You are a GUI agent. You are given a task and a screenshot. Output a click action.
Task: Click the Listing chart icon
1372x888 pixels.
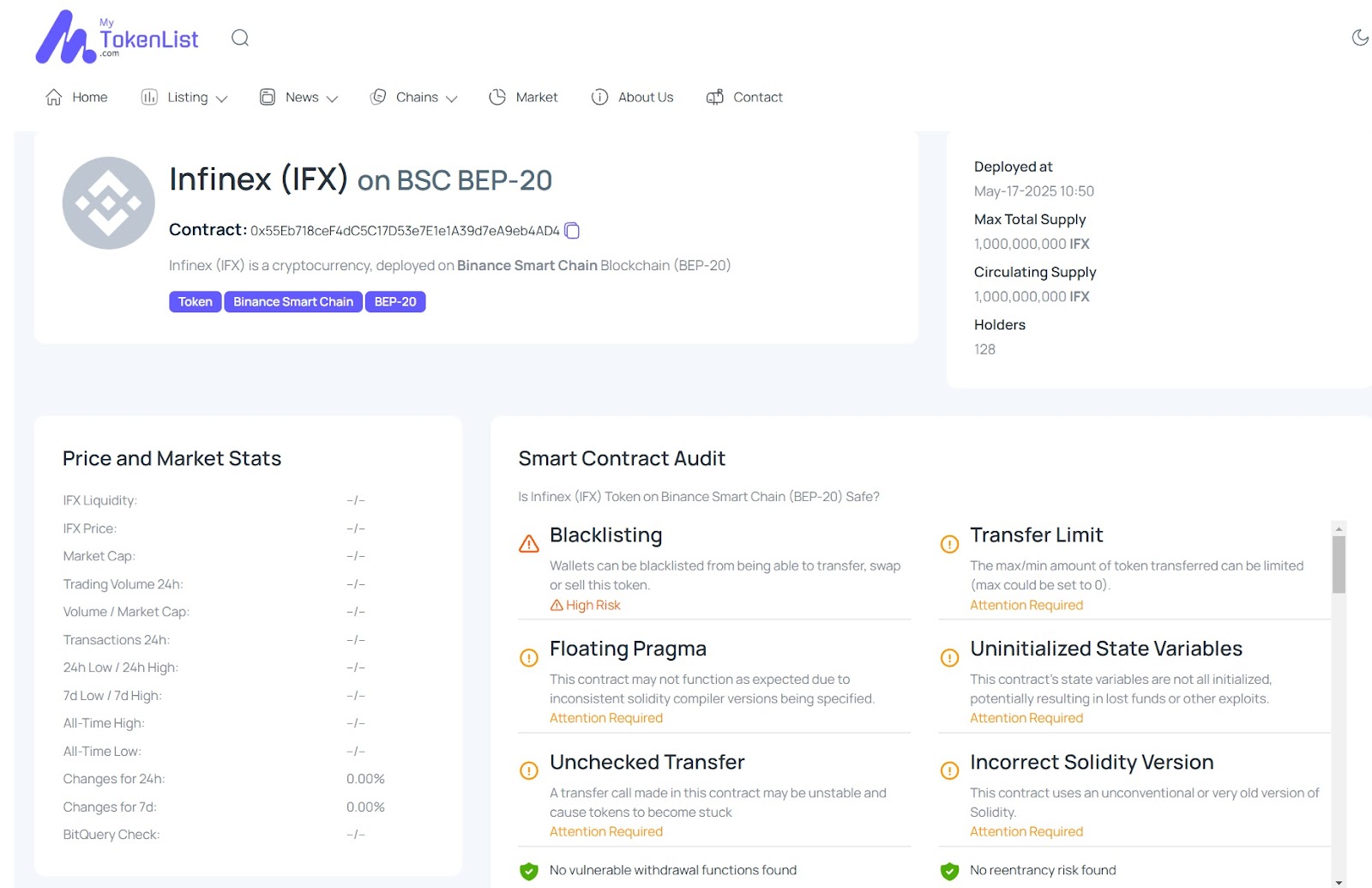point(149,97)
